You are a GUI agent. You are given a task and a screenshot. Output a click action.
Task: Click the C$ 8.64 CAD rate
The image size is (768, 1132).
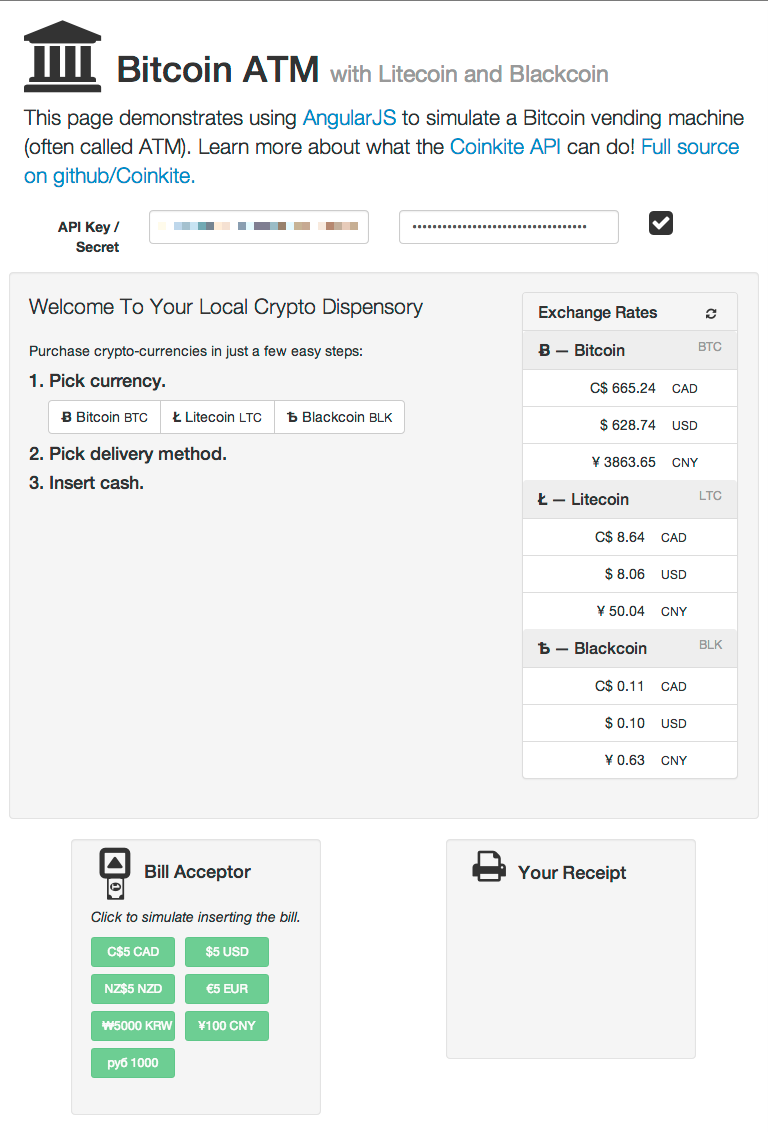629,537
